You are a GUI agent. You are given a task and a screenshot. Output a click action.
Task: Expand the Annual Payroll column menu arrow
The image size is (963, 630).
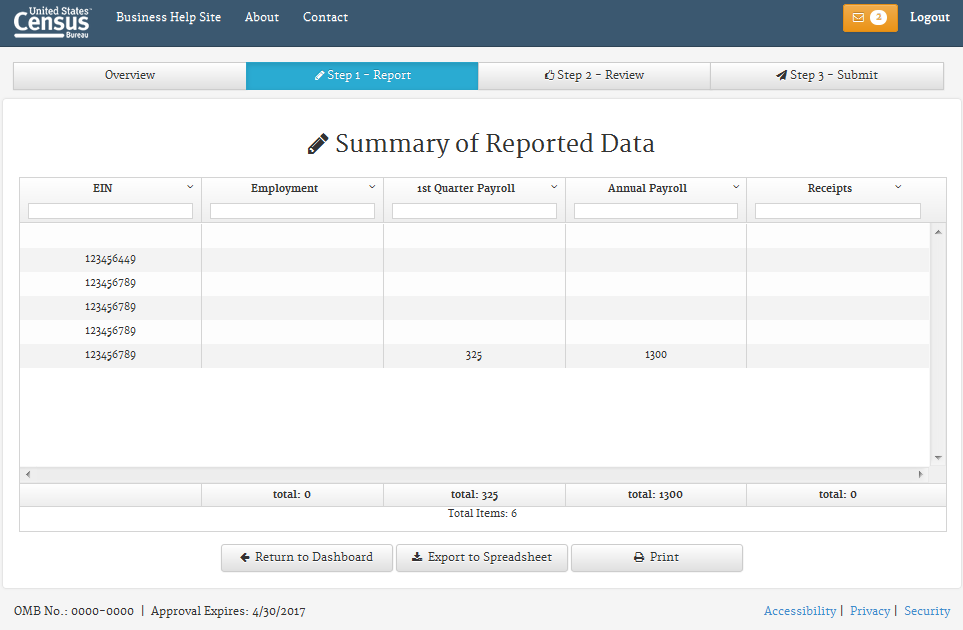[x=736, y=187]
